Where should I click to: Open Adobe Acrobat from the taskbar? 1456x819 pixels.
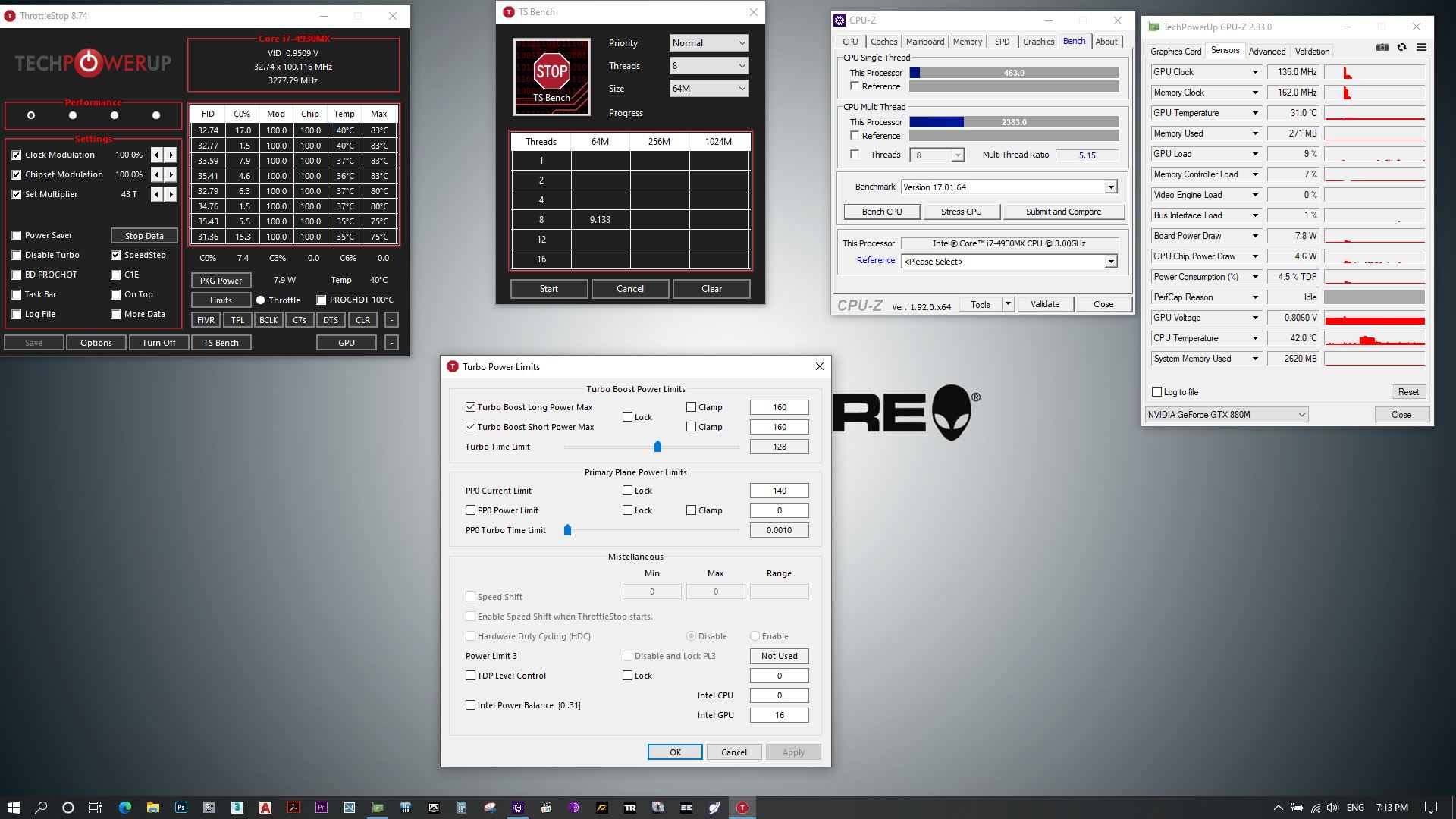[293, 808]
